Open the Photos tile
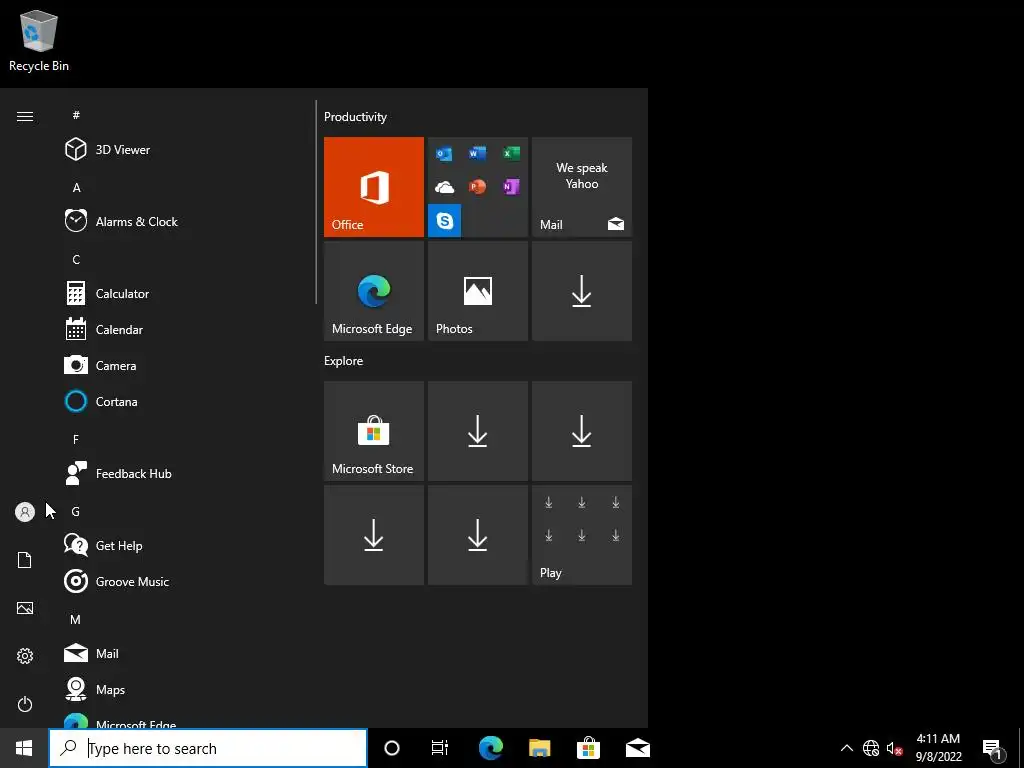Screen dimensions: 1024x768 point(478,291)
